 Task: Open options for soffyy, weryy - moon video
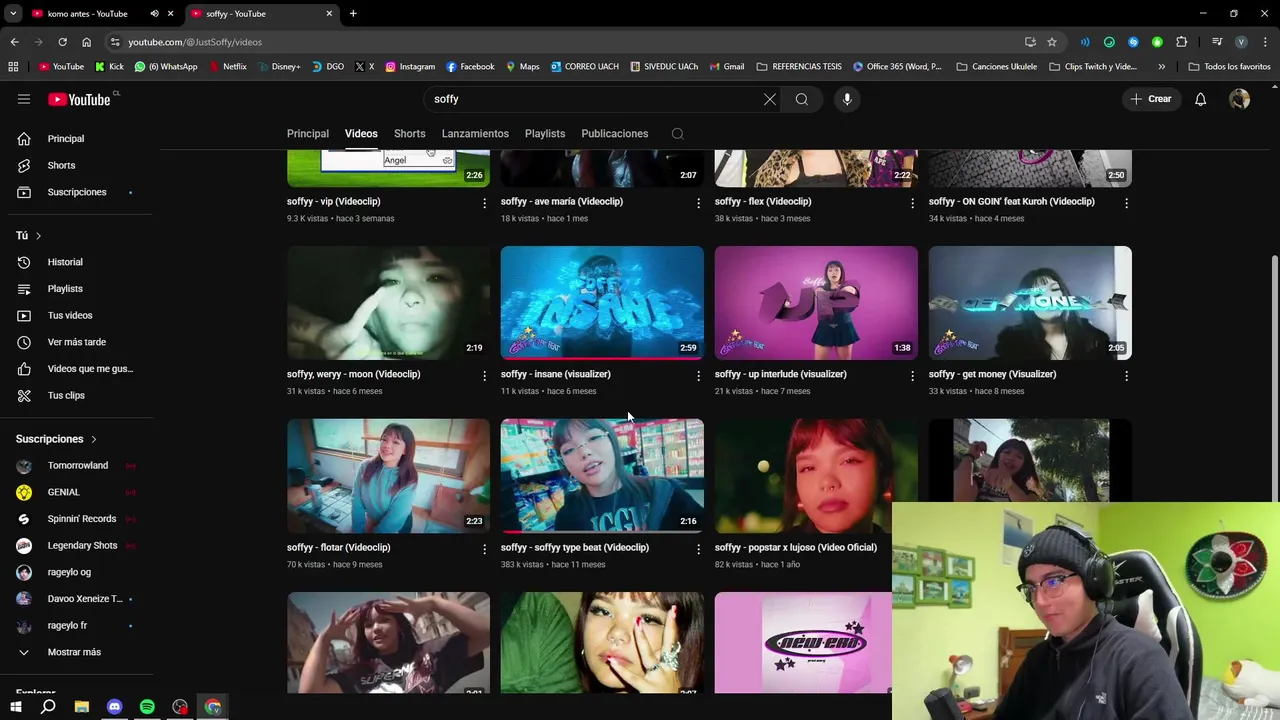tap(484, 376)
